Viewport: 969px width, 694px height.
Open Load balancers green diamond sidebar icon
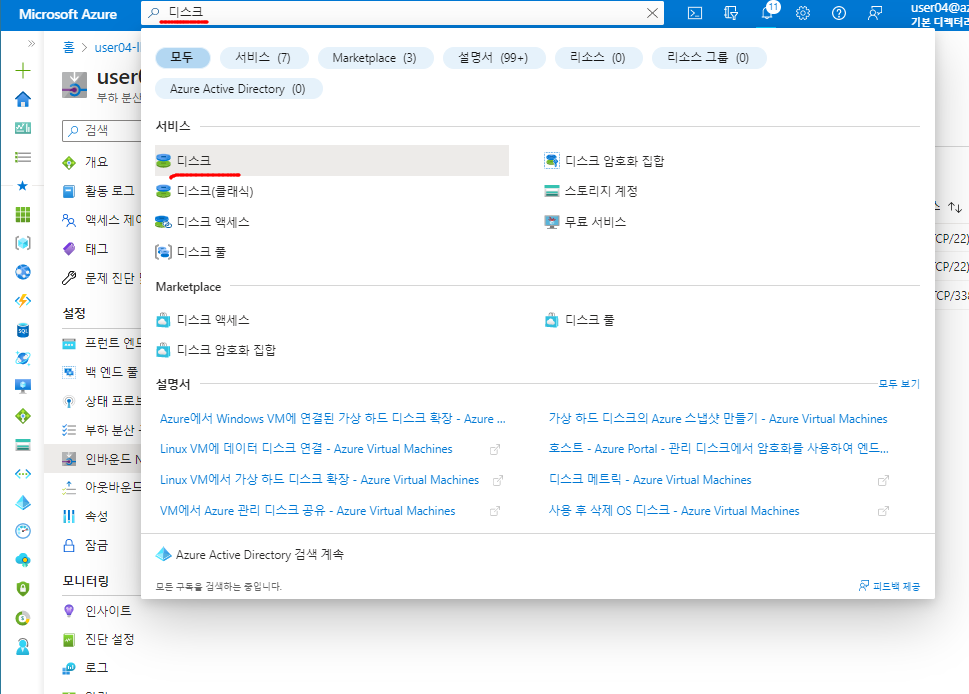tap(23, 416)
